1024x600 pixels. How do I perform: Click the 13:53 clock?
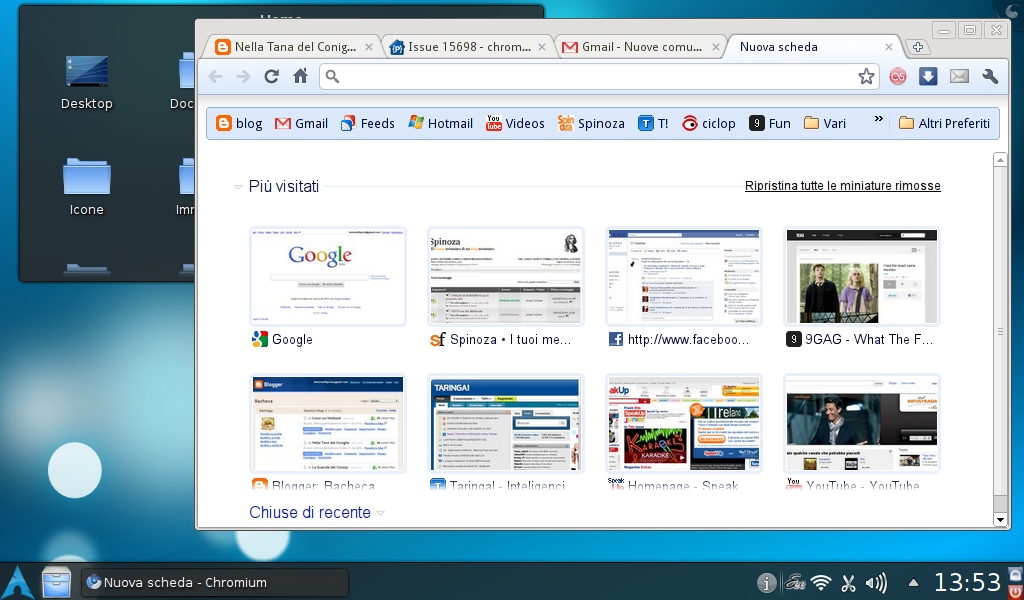[967, 582]
